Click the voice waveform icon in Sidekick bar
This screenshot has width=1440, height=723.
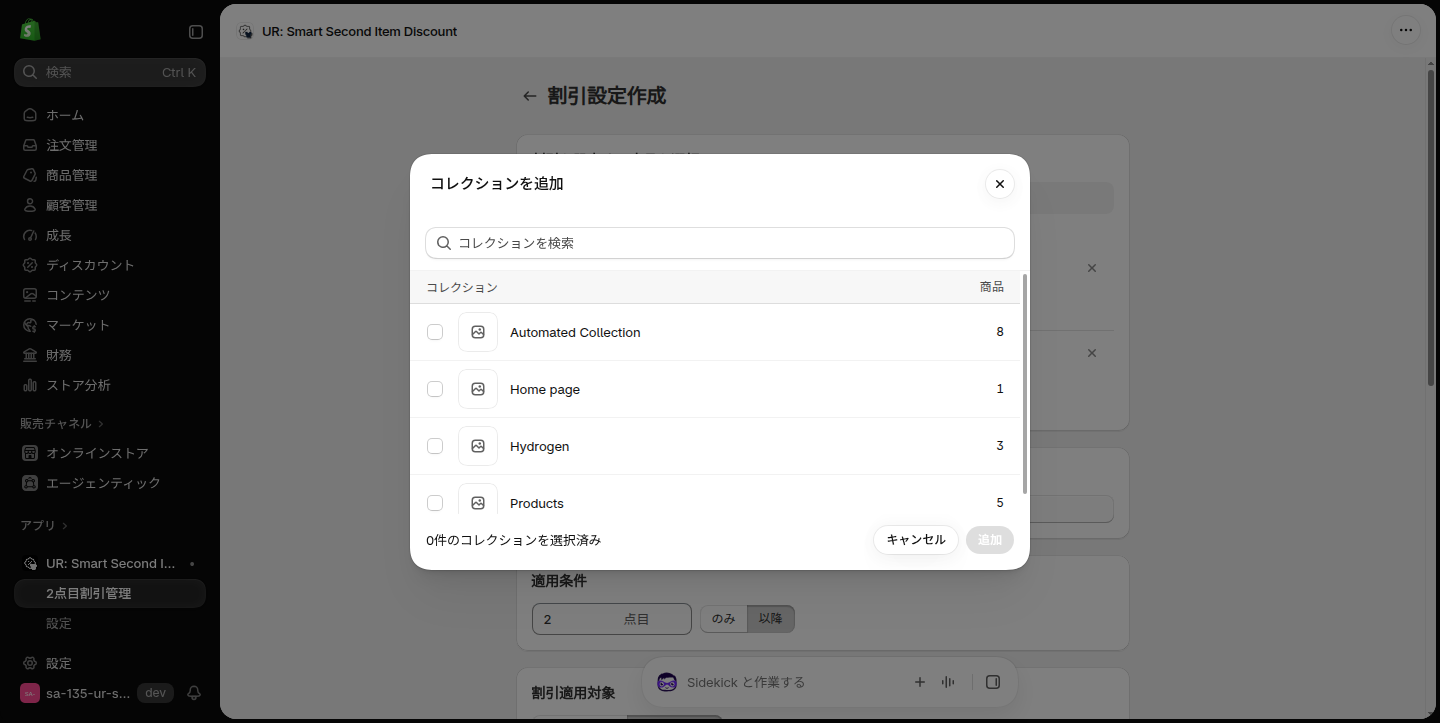click(x=948, y=682)
